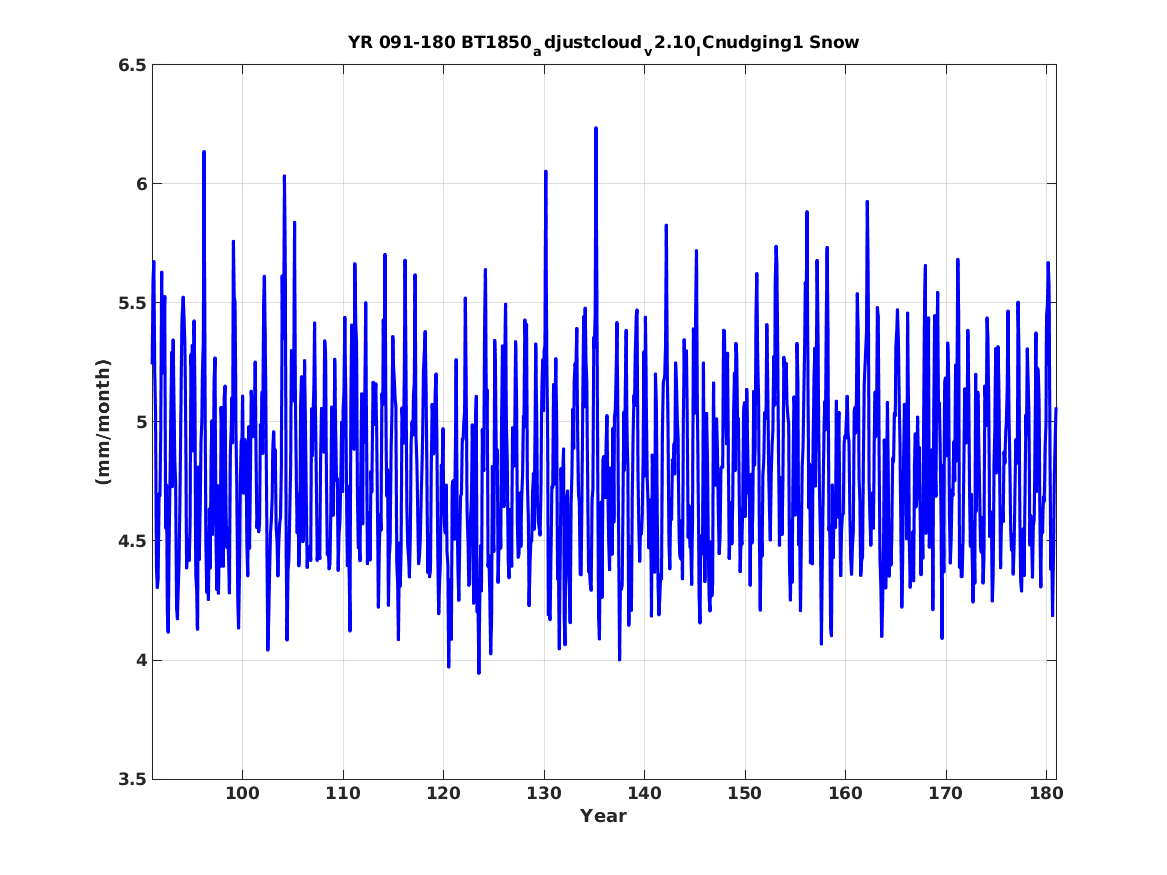Click the y-axis tick label 3.5

tap(132, 779)
